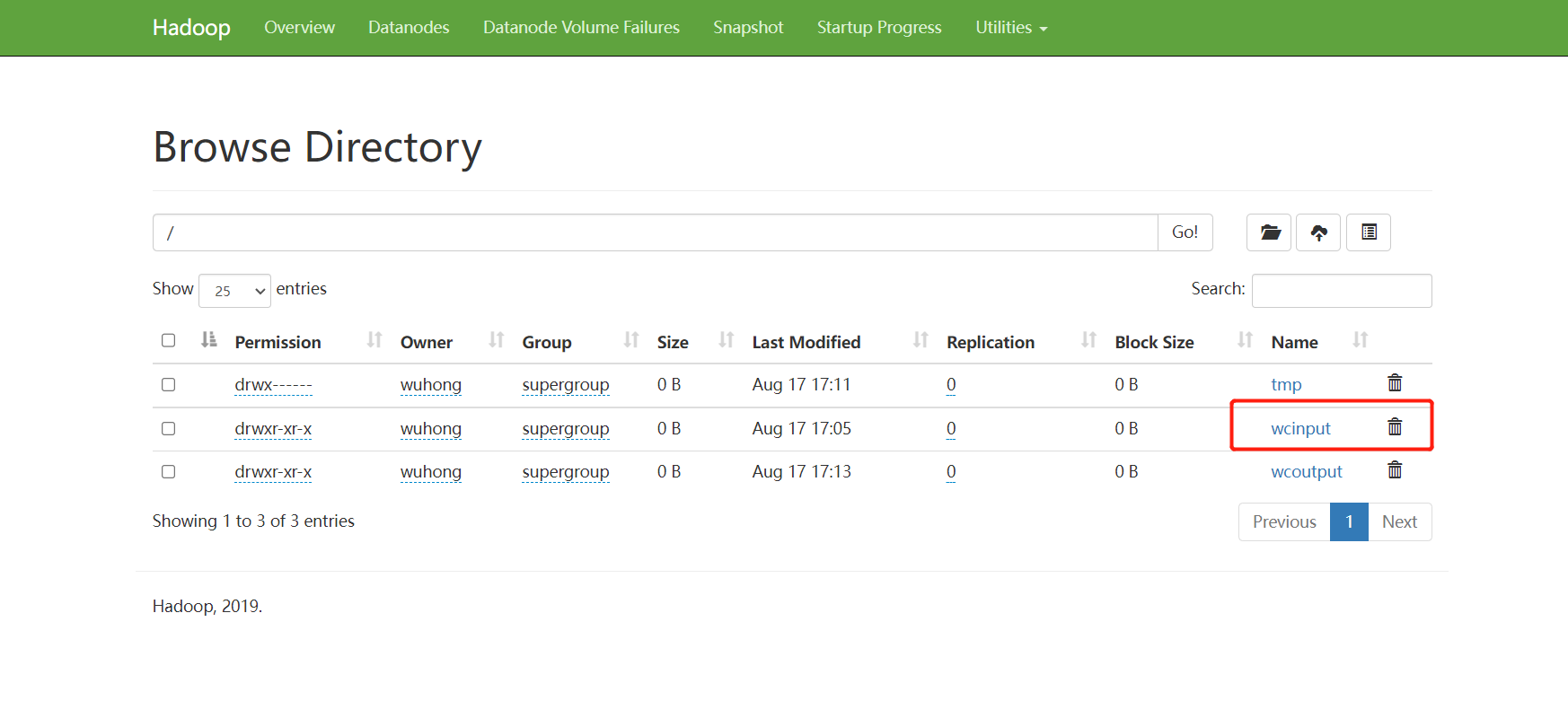Delete the tmp directory via trash icon
Screen dimensions: 1568x727
click(x=1395, y=383)
